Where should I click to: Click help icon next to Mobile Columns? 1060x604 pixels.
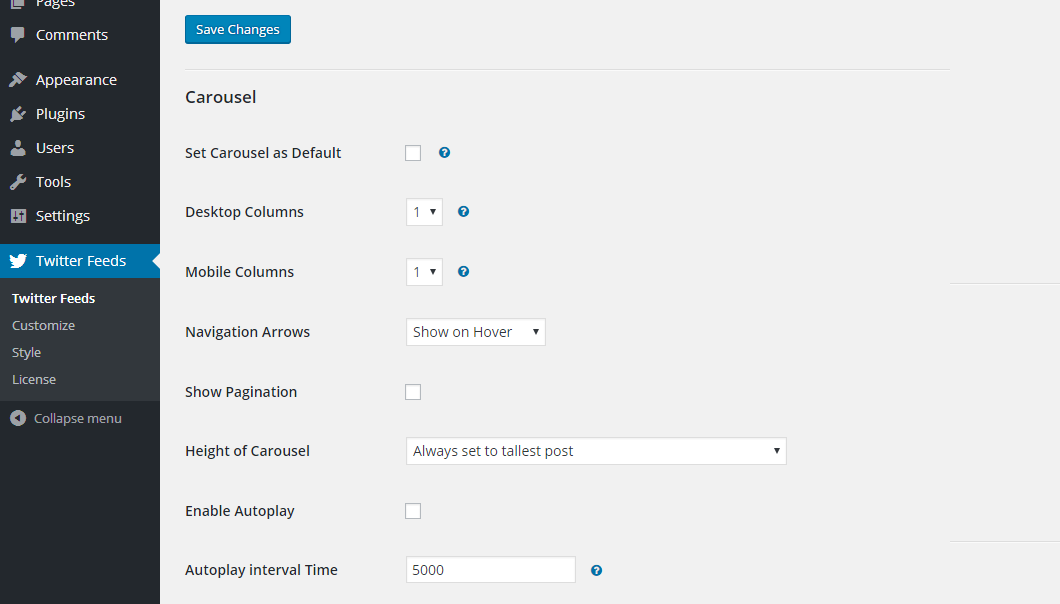463,272
